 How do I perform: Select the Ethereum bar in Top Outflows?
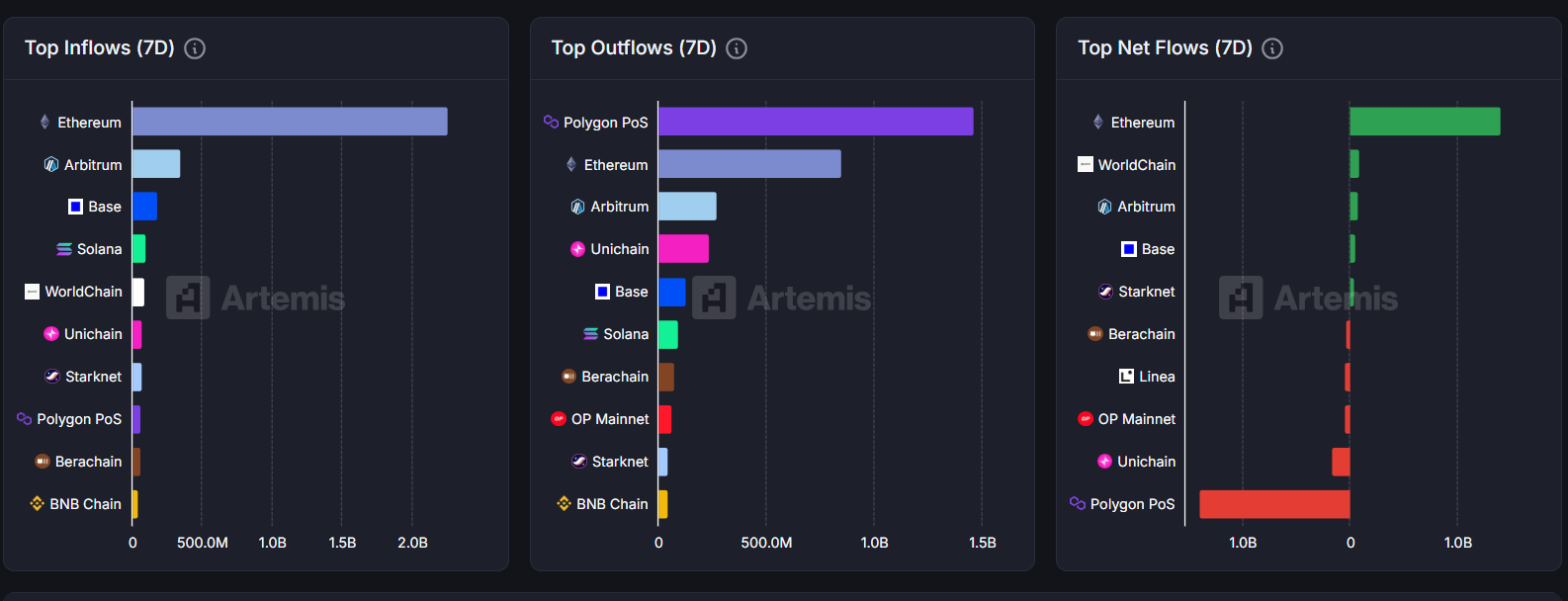tap(749, 164)
